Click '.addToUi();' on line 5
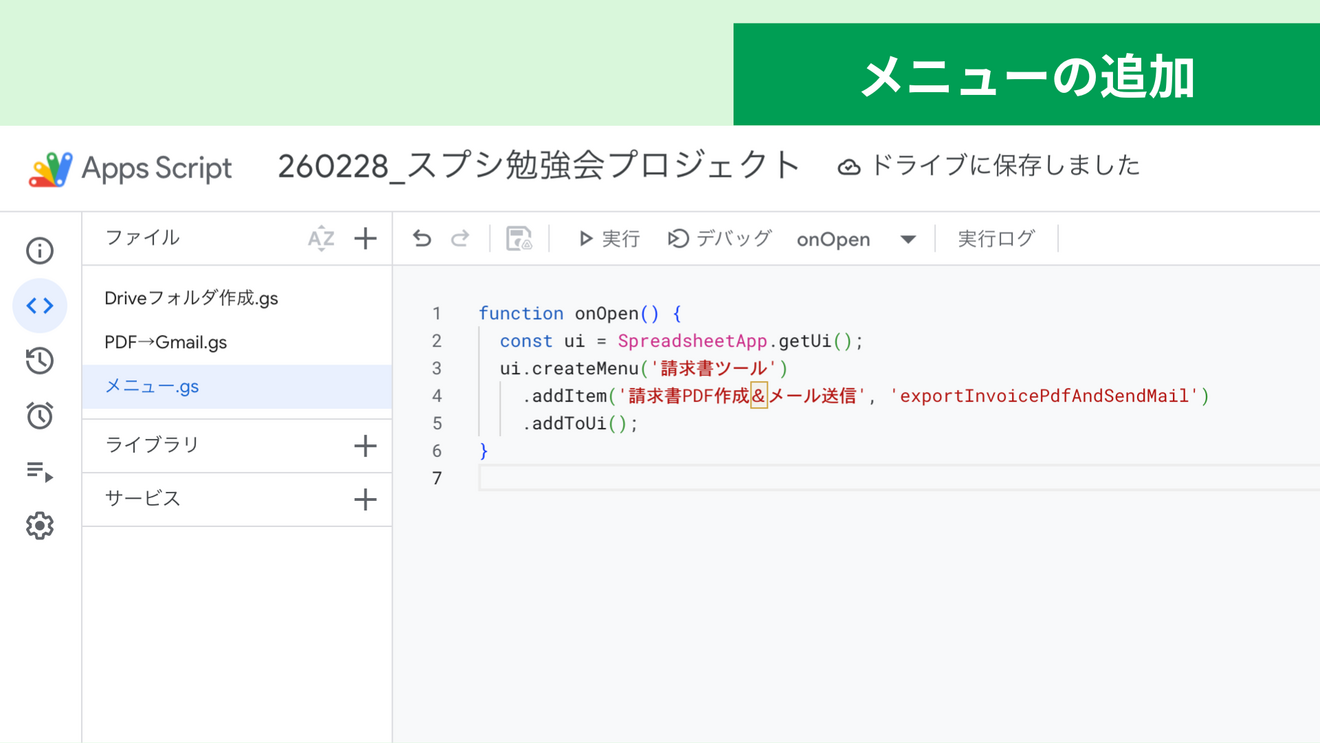 coord(580,423)
